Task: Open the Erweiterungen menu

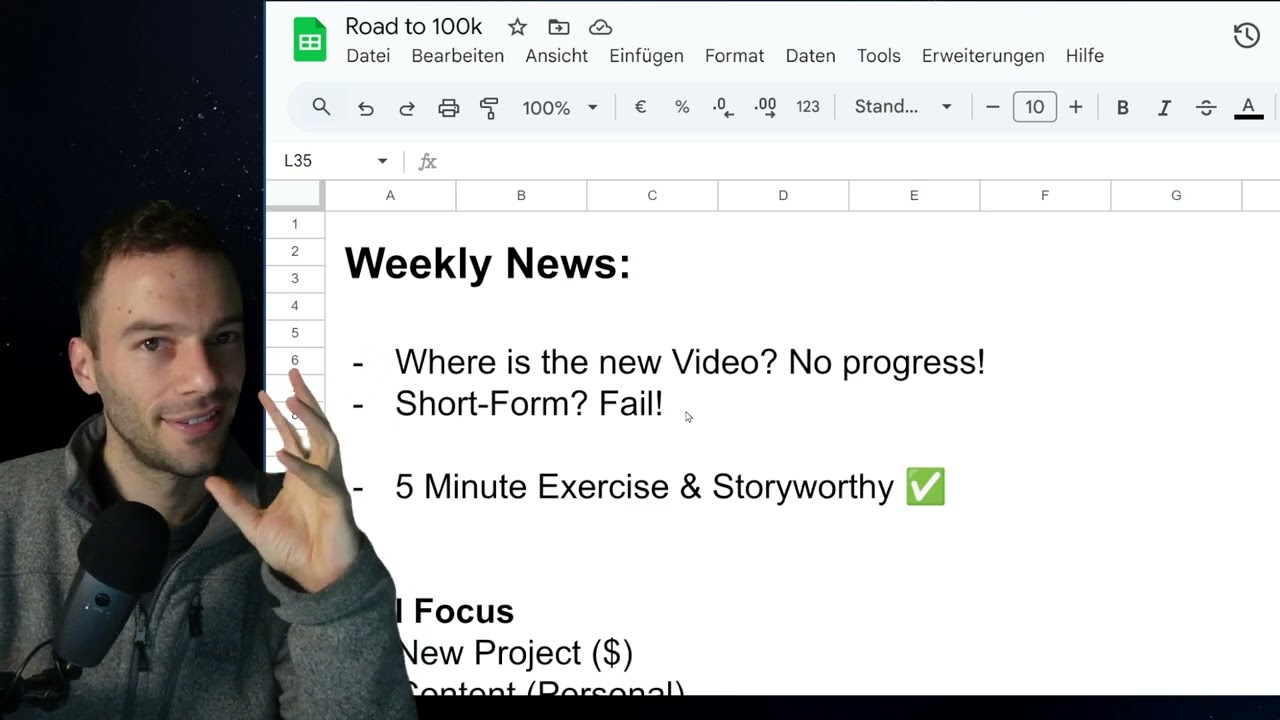Action: (983, 56)
